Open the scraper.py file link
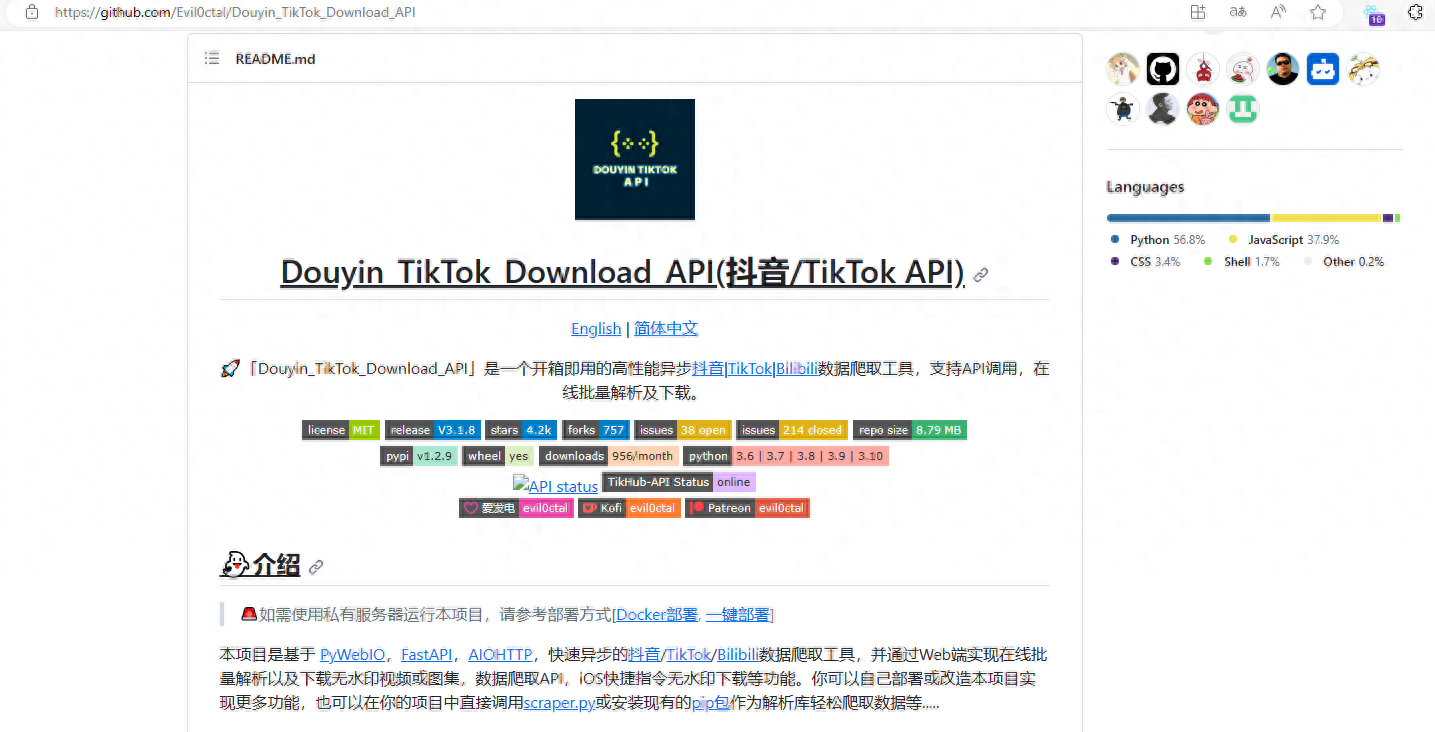 [x=559, y=703]
